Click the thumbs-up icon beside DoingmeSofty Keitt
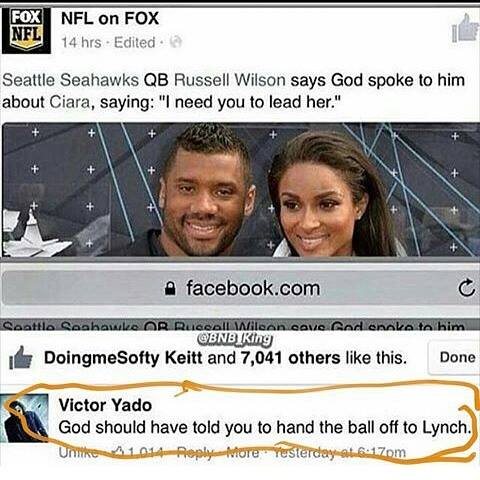 [21, 358]
